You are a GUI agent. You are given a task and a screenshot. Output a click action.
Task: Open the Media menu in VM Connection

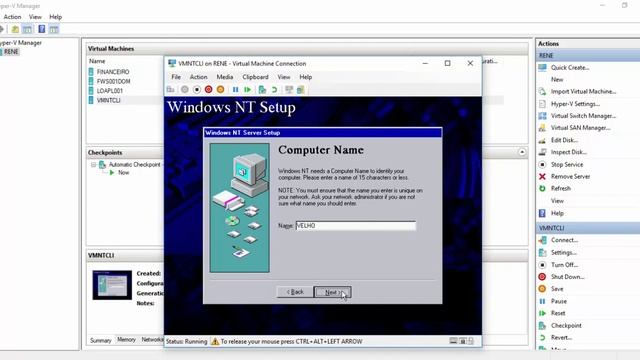coord(224,77)
